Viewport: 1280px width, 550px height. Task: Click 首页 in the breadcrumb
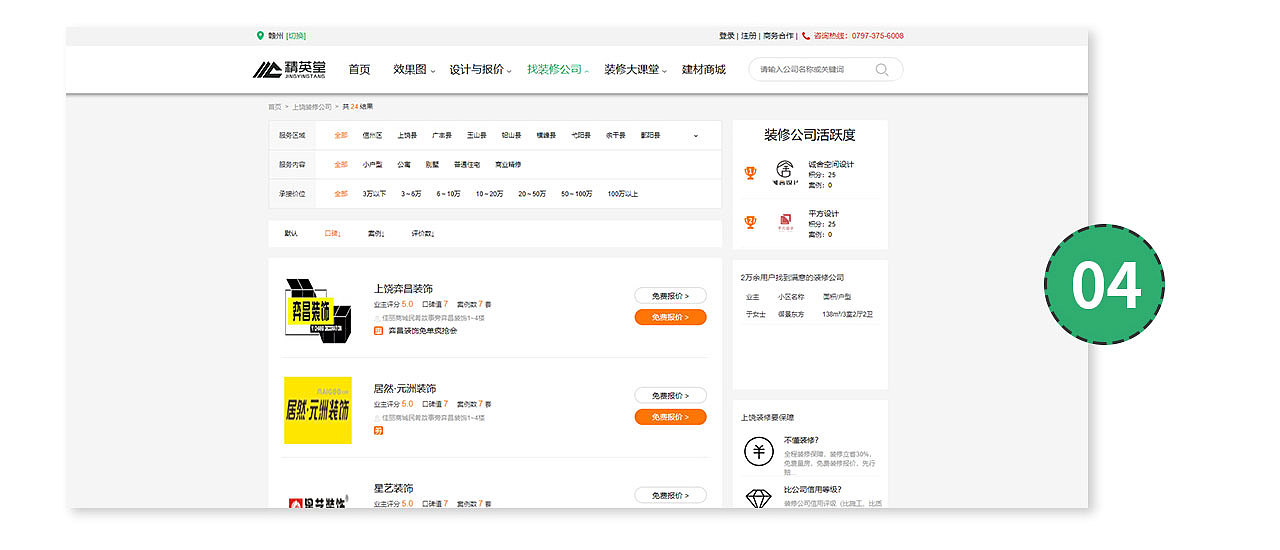274,106
